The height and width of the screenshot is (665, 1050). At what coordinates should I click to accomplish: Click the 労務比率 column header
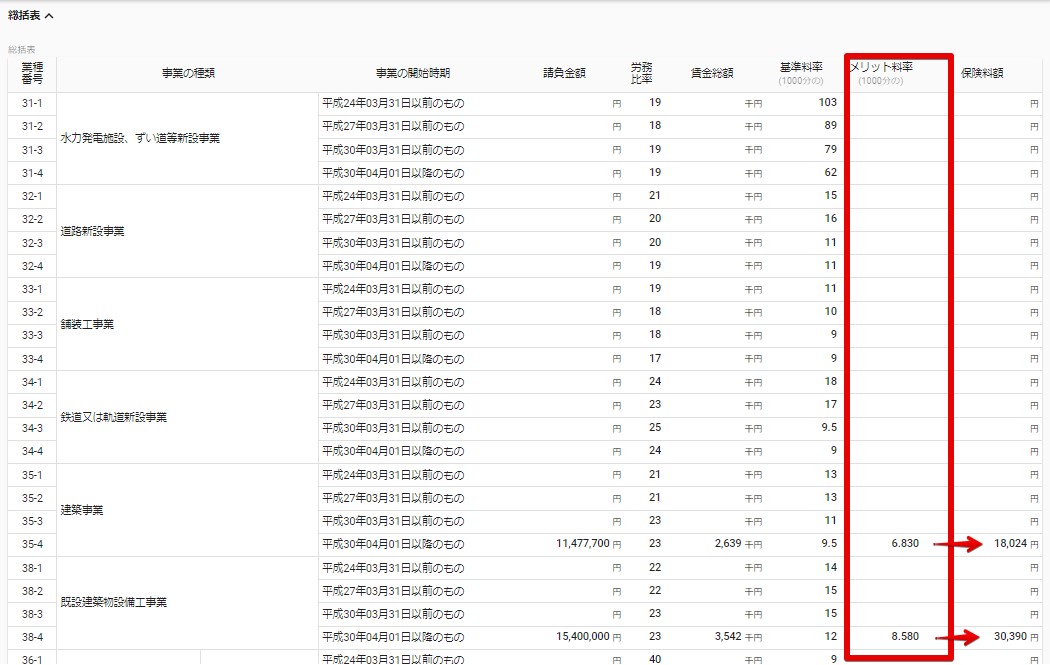(641, 73)
